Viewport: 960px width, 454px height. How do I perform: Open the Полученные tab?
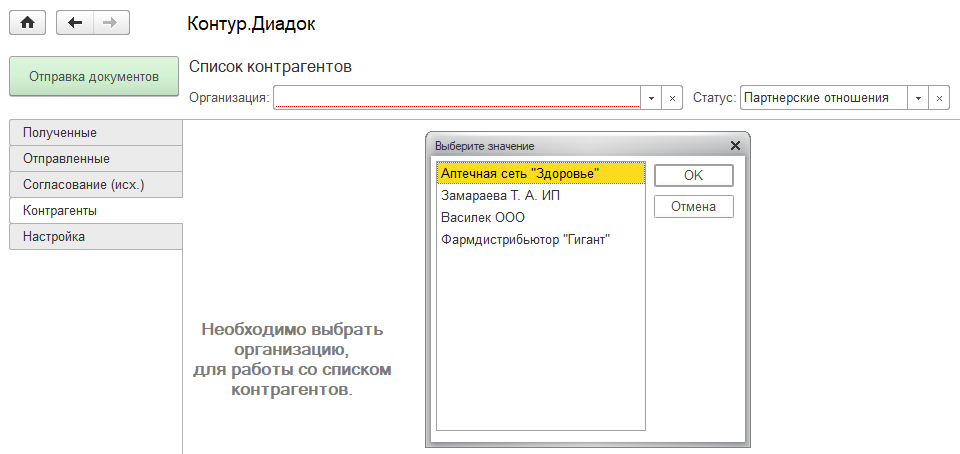click(x=96, y=133)
